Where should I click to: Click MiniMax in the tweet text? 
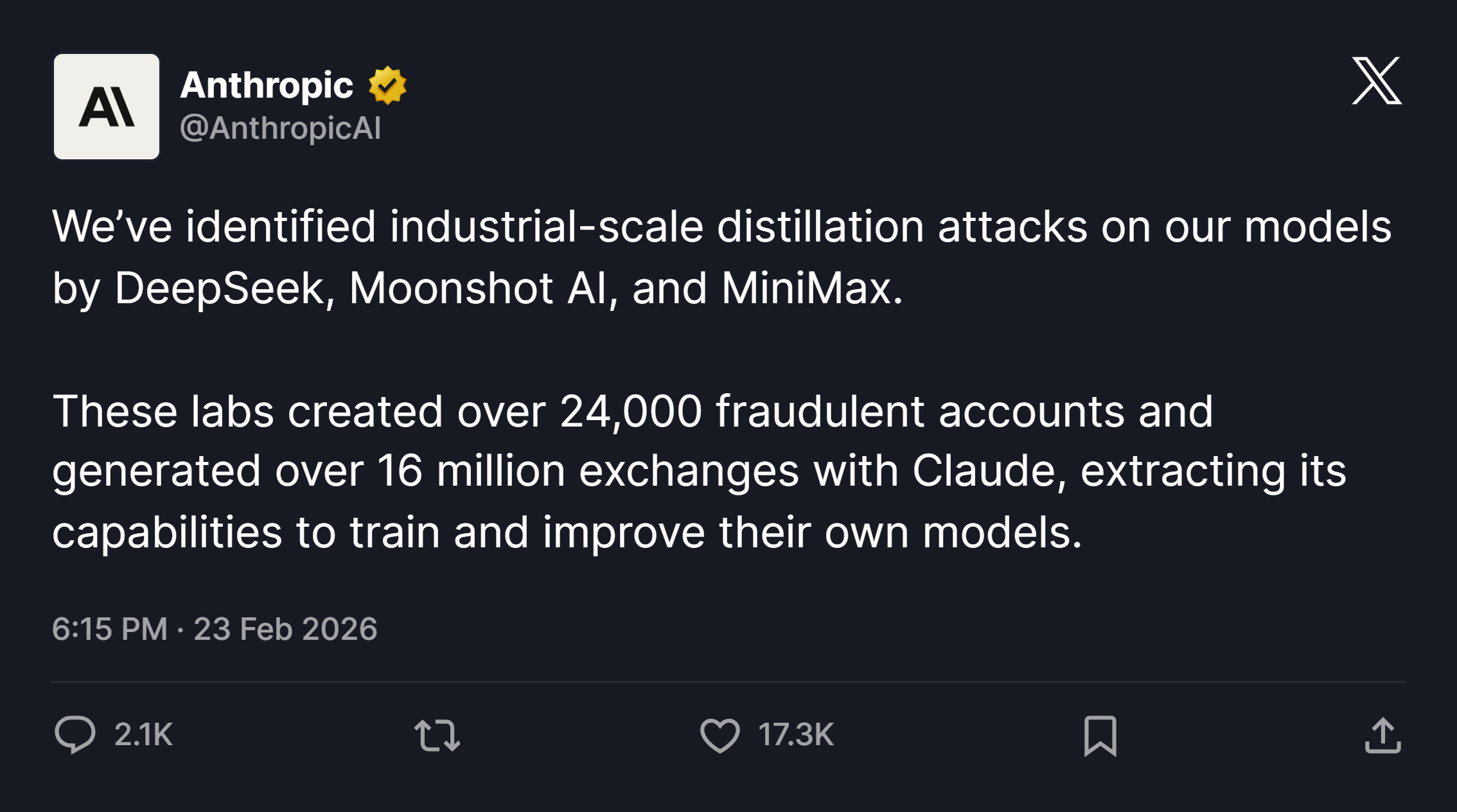pos(811,288)
